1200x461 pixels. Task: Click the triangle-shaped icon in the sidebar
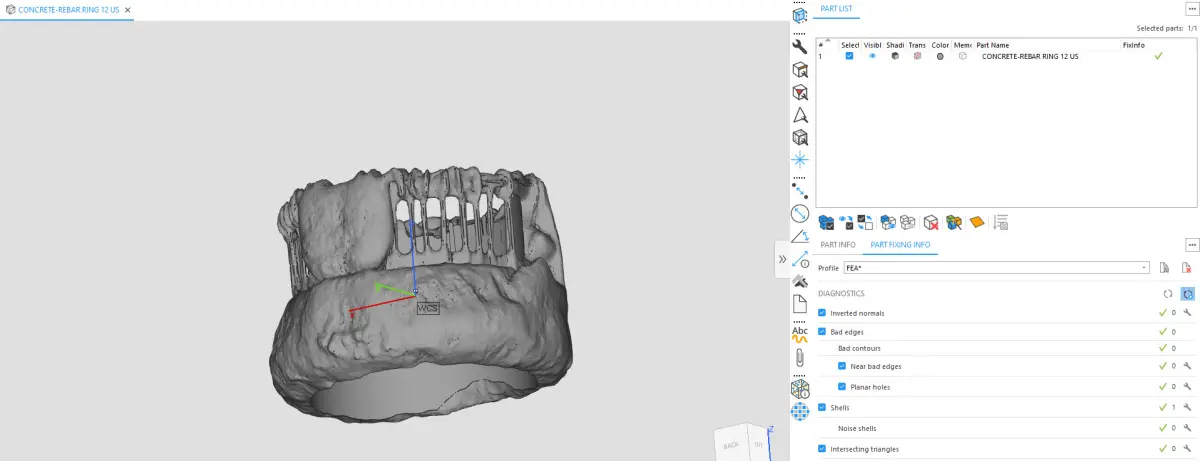point(799,115)
